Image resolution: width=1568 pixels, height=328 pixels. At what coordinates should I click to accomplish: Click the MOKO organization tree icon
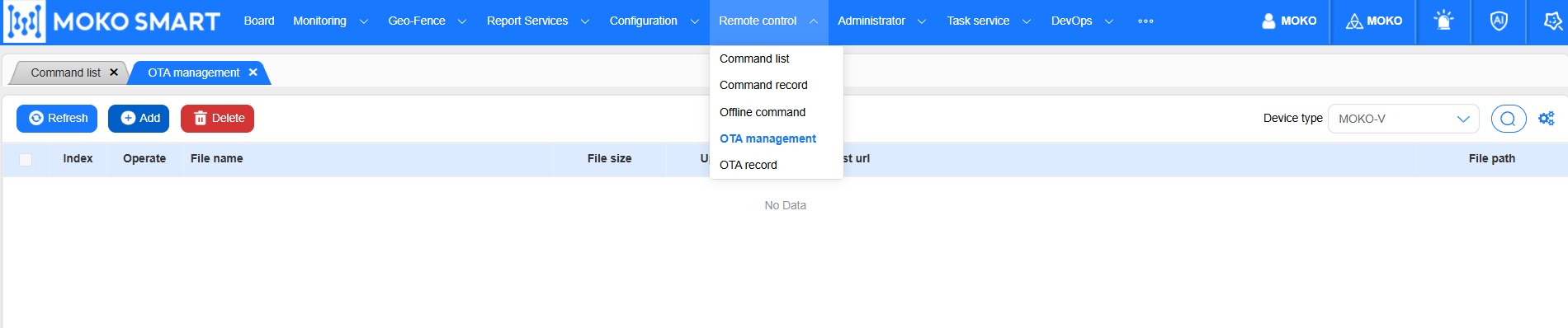(x=1354, y=21)
